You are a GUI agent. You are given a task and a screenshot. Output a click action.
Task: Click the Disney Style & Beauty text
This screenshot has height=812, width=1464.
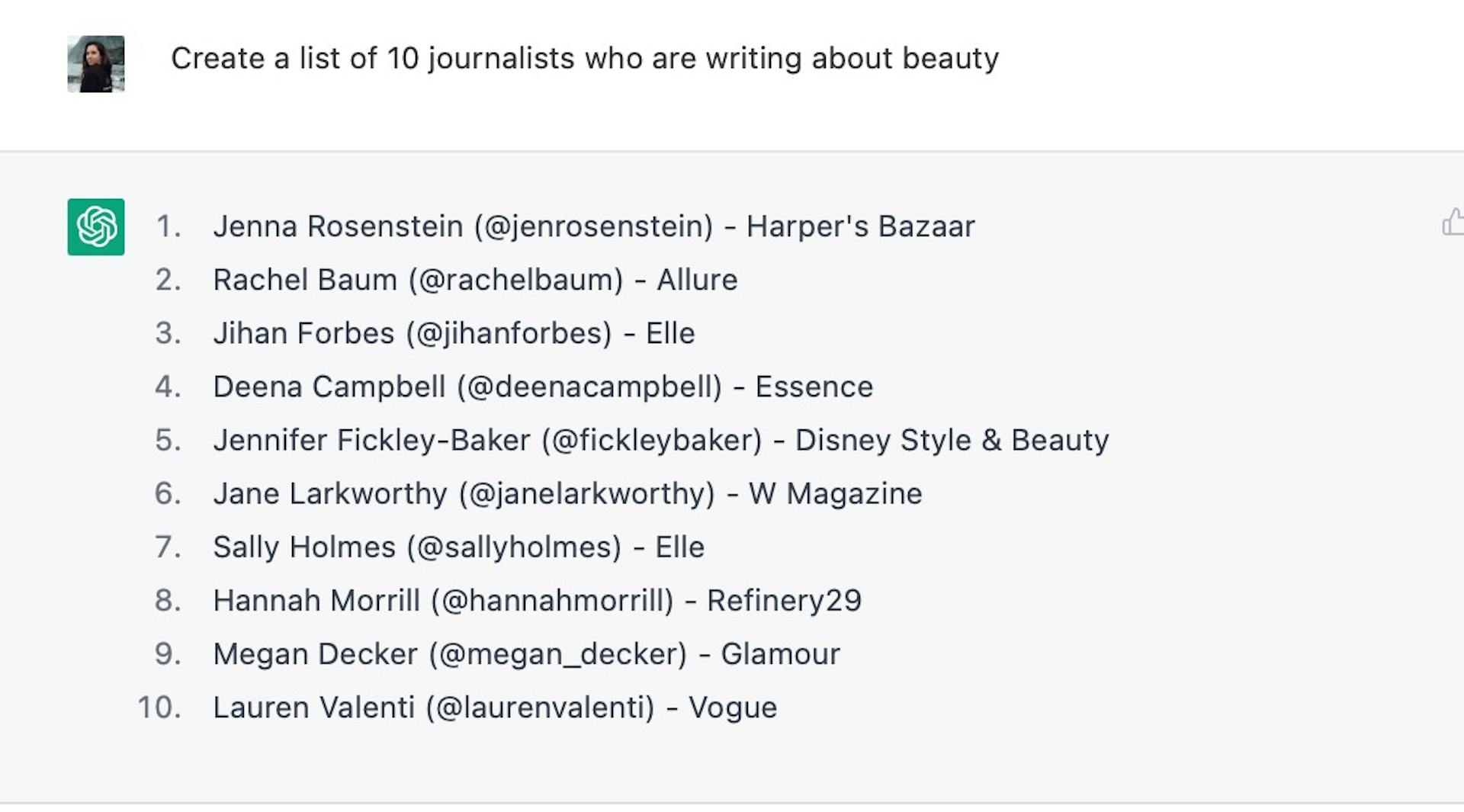tap(952, 440)
